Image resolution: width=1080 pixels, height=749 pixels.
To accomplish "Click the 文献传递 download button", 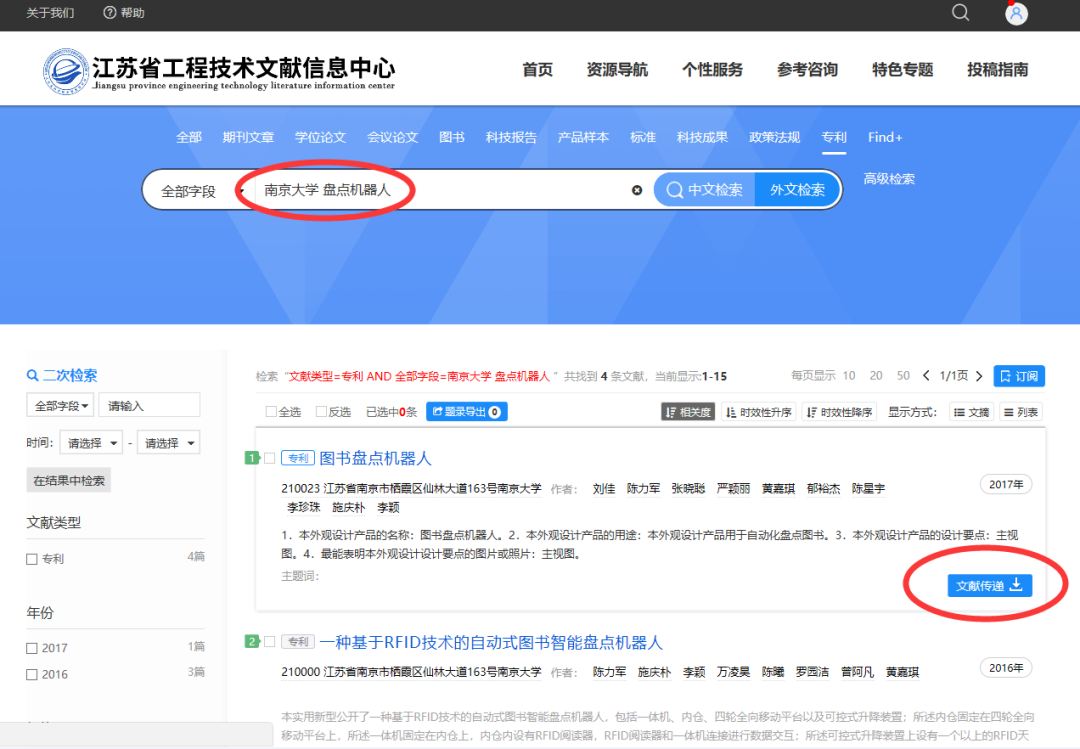I will coord(989,586).
